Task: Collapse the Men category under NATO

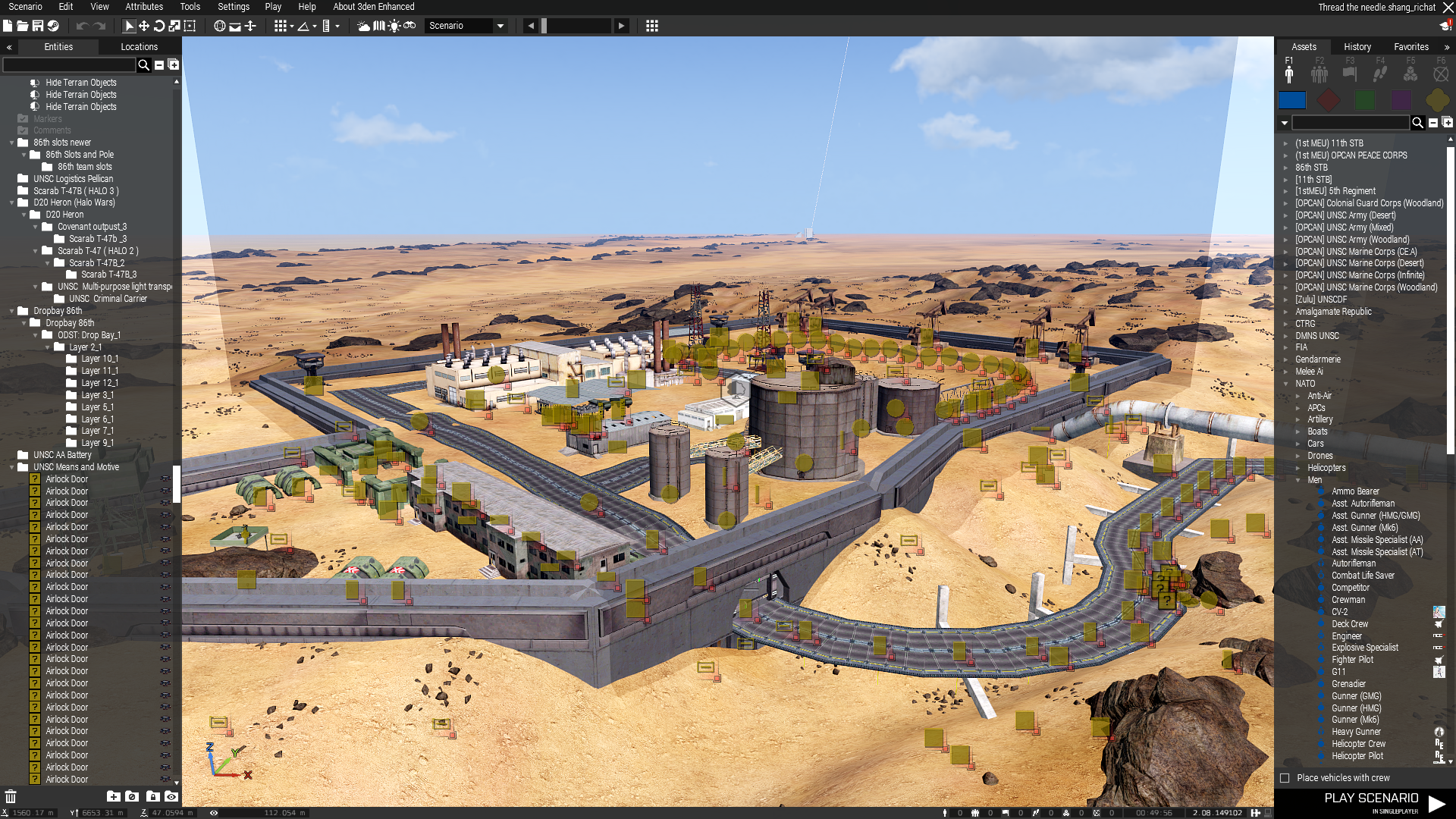Action: tap(1298, 480)
